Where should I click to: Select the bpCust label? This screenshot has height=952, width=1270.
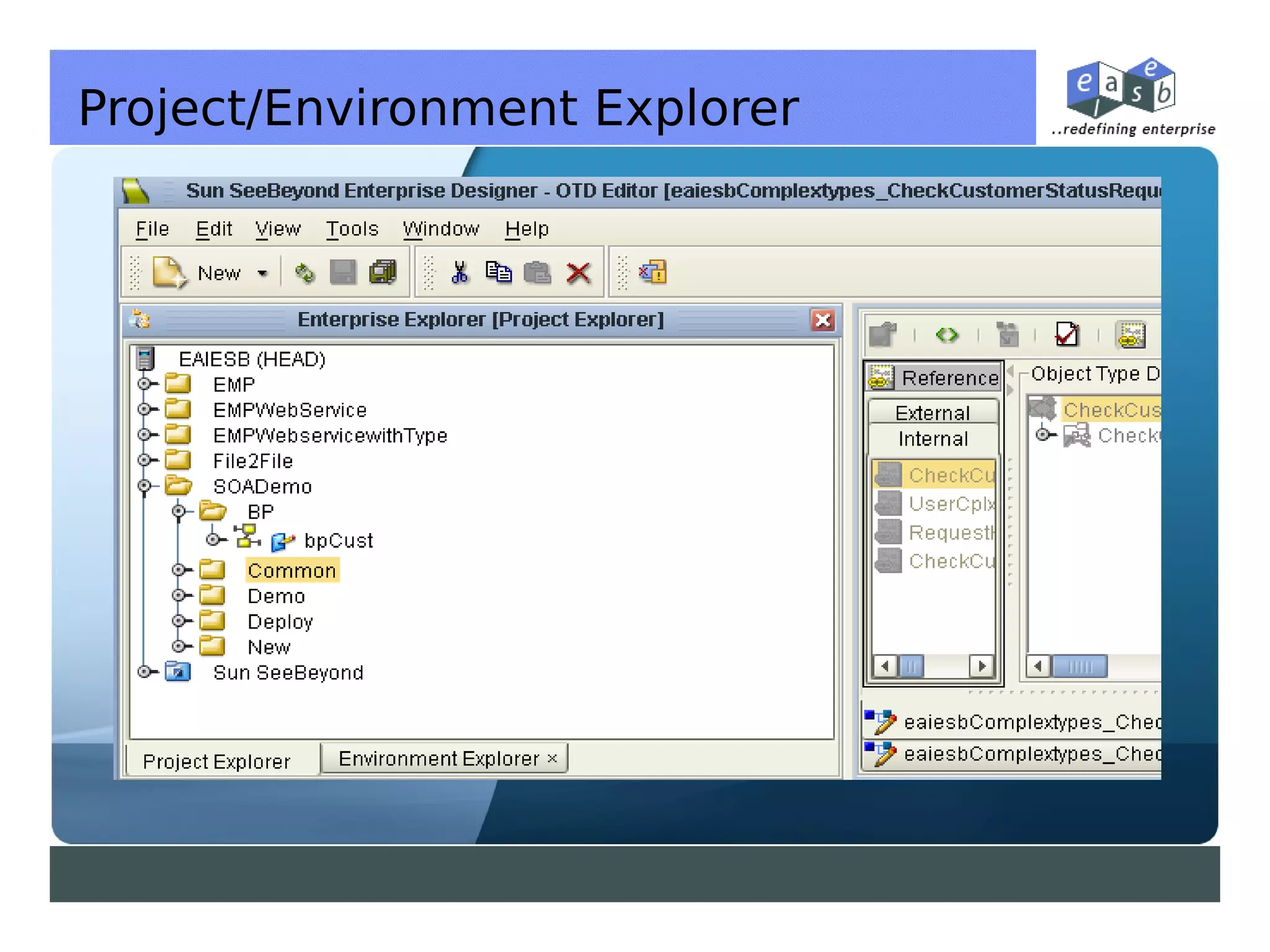click(x=339, y=540)
